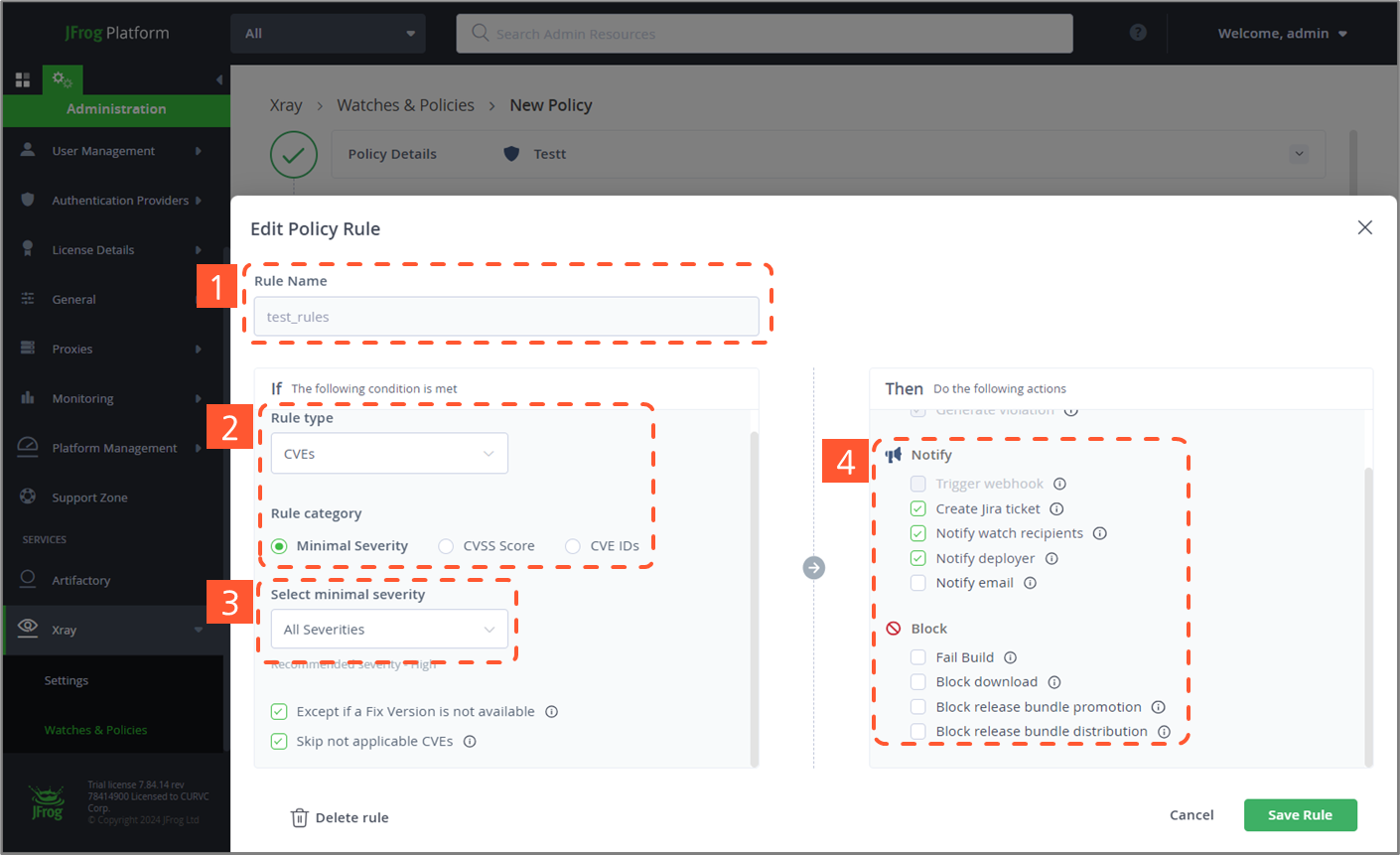
Task: Open the All scope dropdown in header
Action: (328, 33)
